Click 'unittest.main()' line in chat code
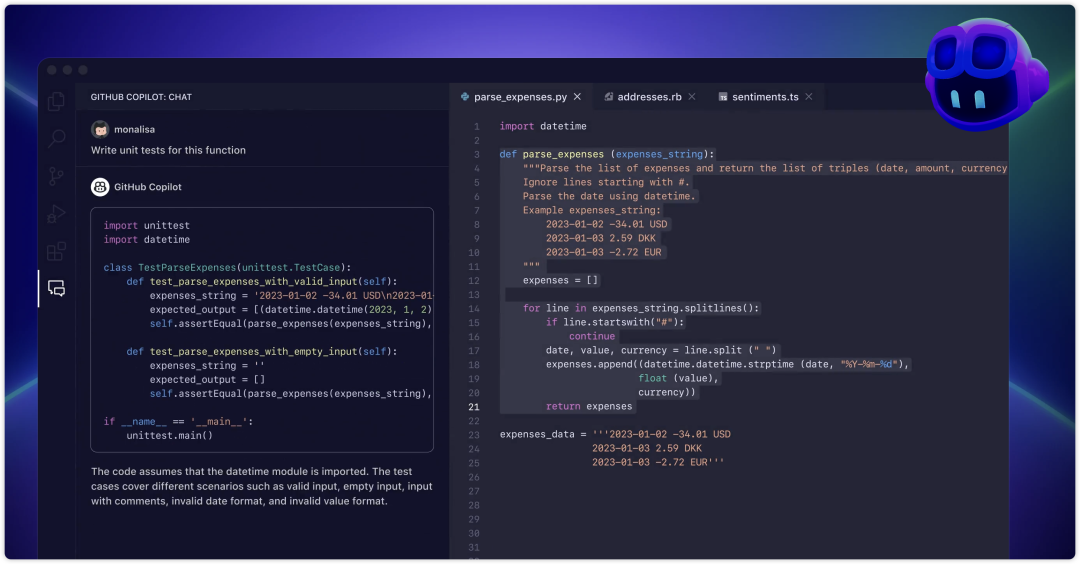This screenshot has width=1080, height=564. pyautogui.click(x=169, y=435)
